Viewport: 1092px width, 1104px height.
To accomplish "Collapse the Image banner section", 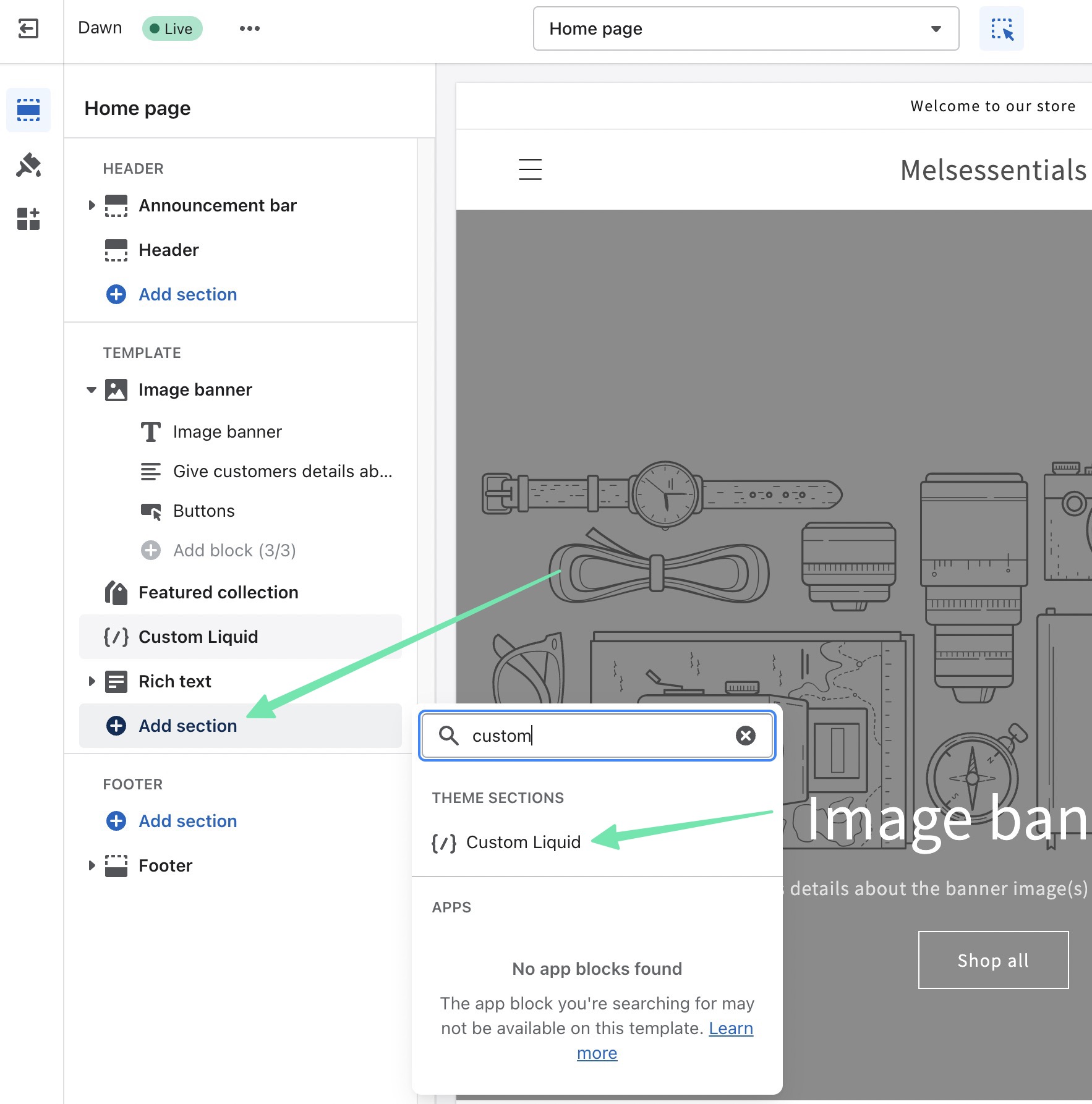I will click(x=92, y=389).
